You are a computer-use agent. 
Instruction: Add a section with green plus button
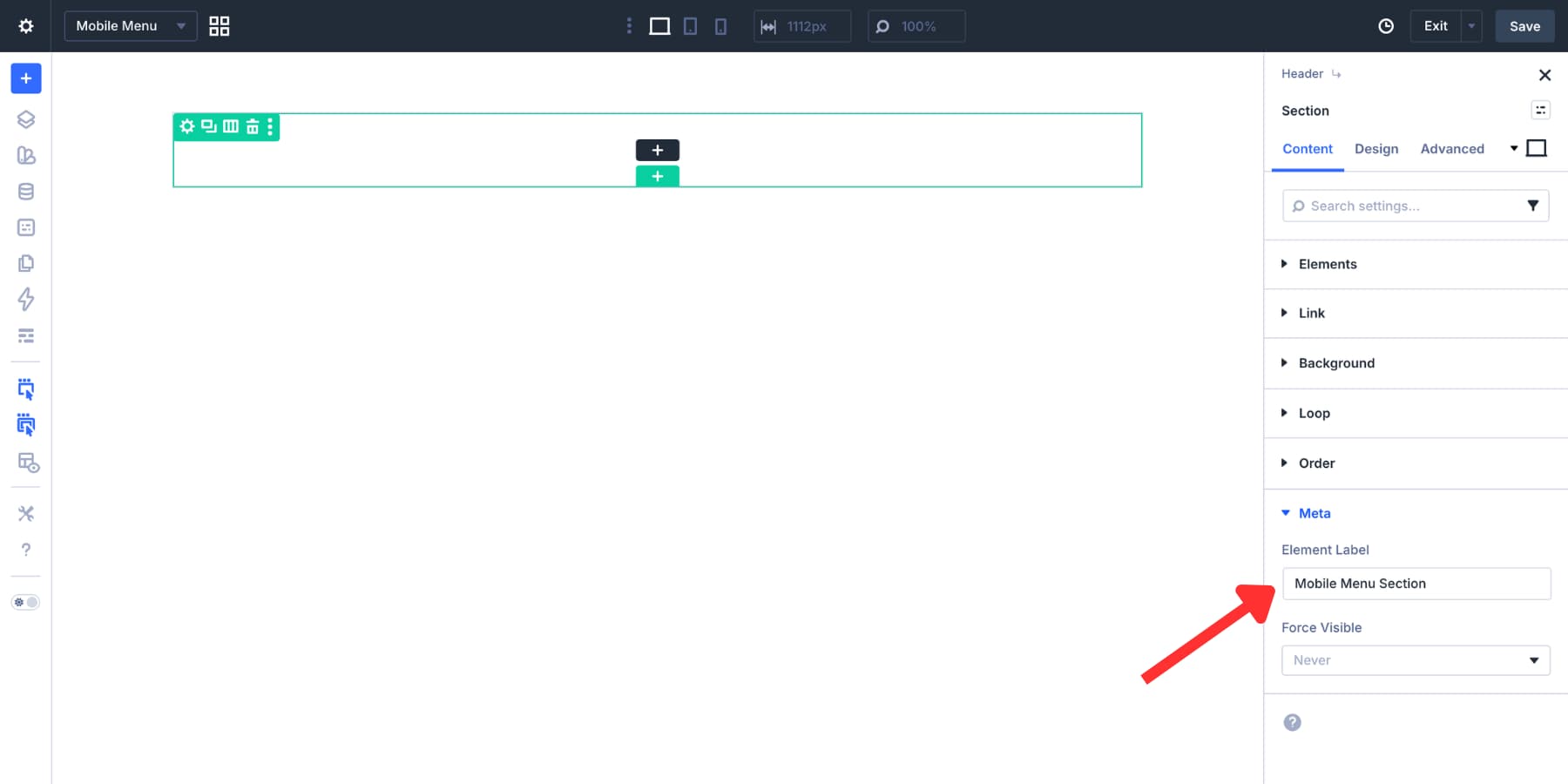point(658,176)
